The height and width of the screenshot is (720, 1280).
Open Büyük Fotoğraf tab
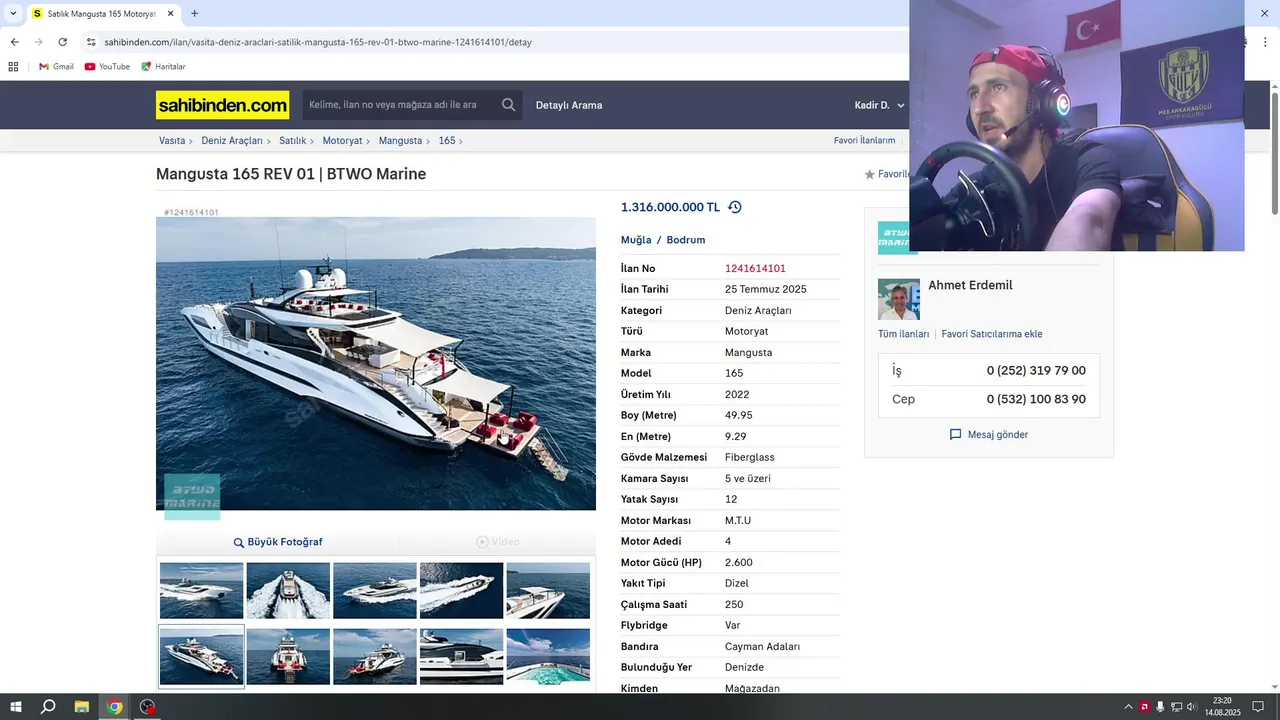(278, 542)
